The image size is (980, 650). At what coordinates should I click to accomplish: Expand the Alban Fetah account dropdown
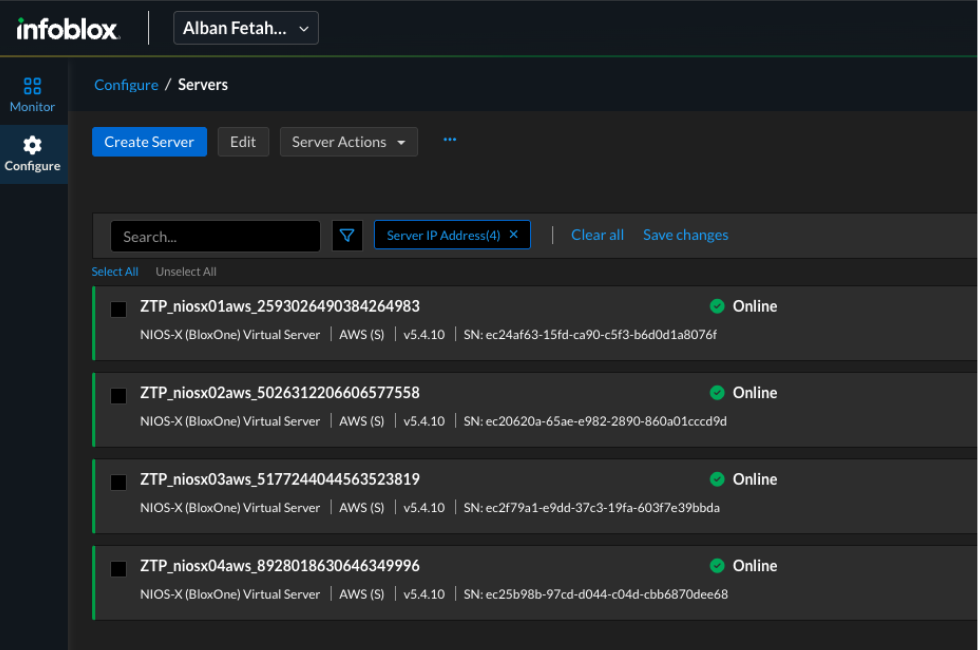coord(245,28)
